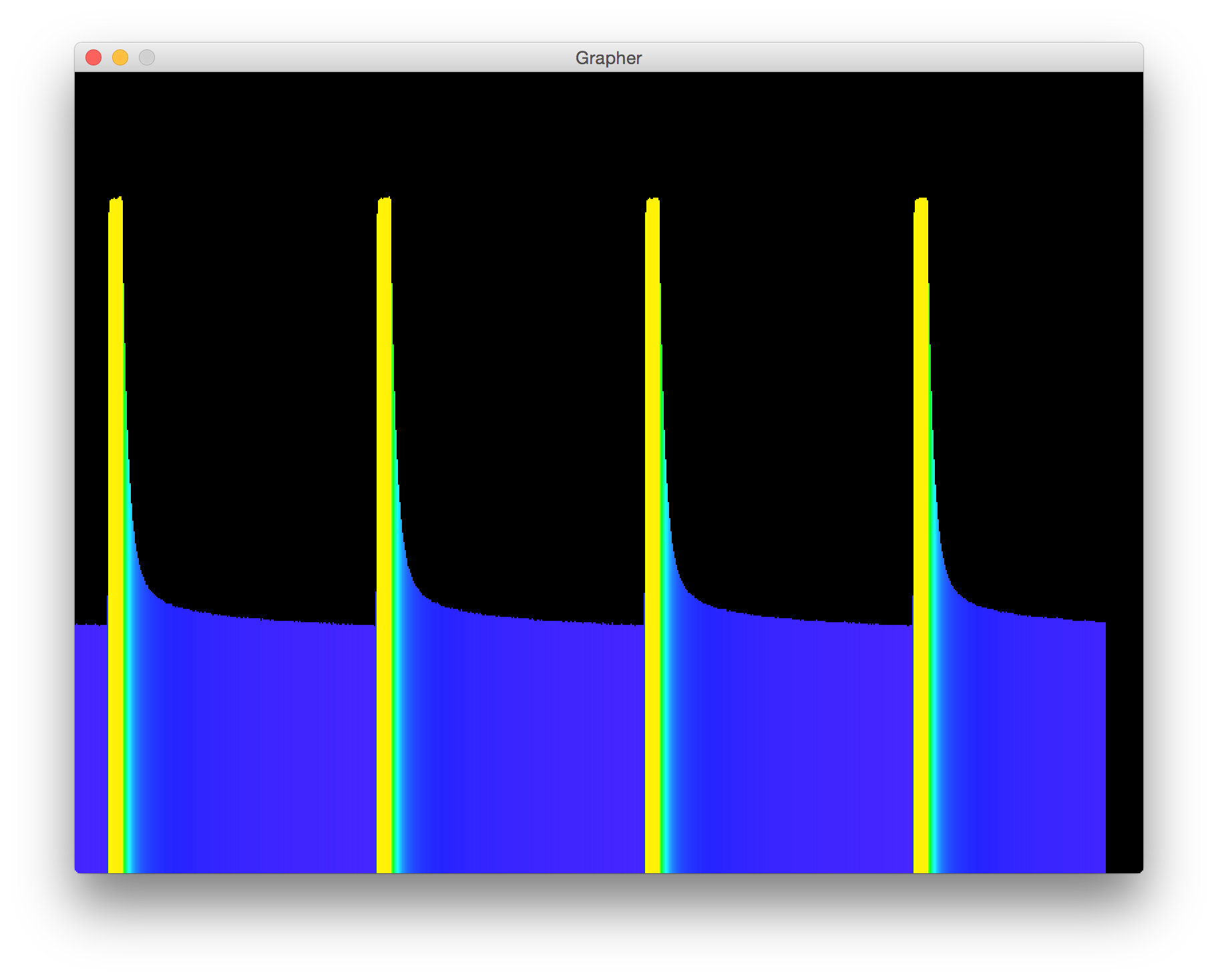1218x980 pixels.
Task: Click the first yellow spike from the left
Action: [x=116, y=534]
